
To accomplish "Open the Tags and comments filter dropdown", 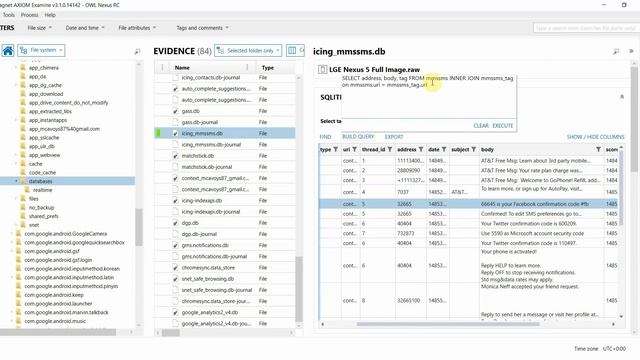I will click(202, 28).
